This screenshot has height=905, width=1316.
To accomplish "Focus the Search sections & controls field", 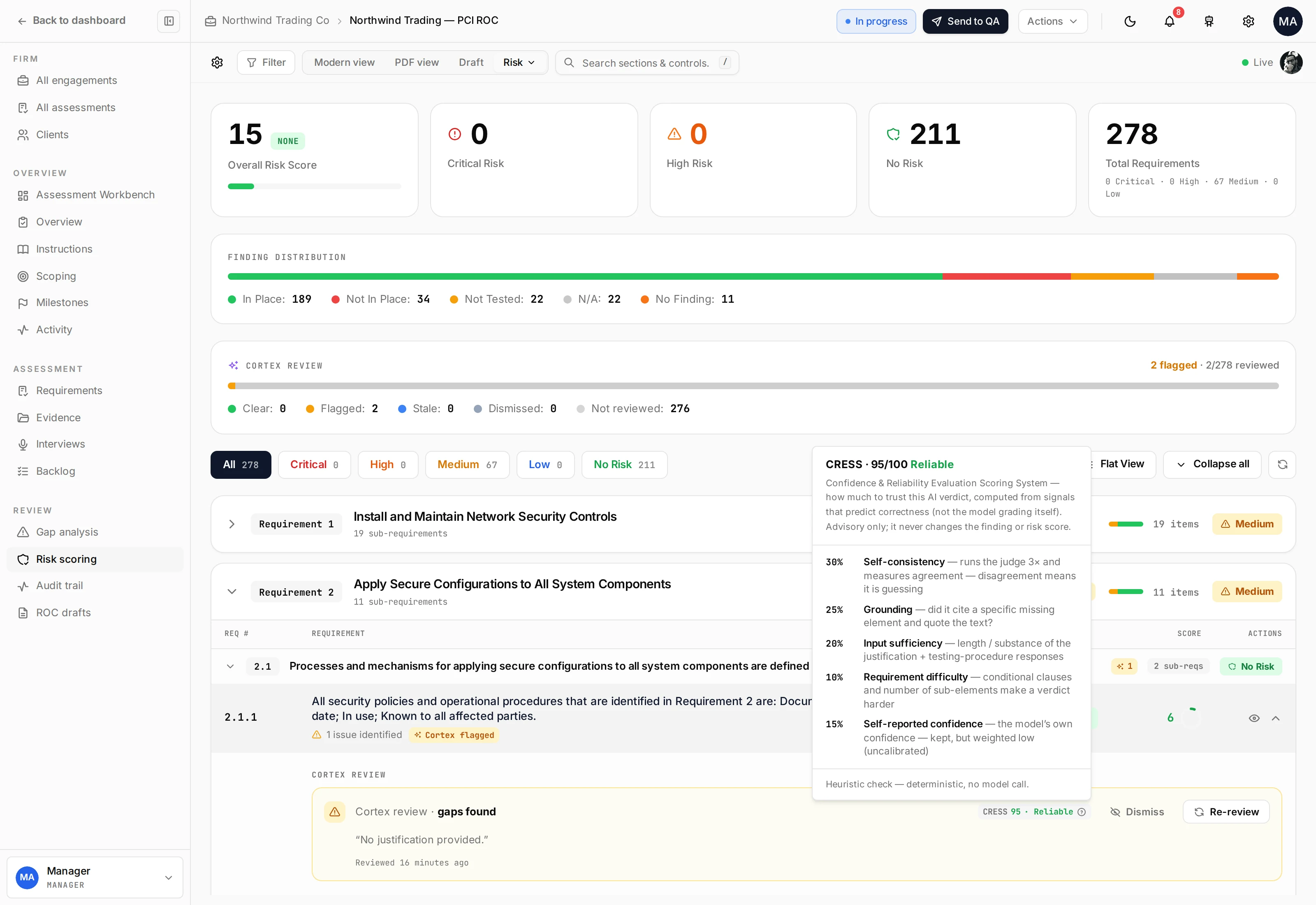I will click(x=647, y=63).
